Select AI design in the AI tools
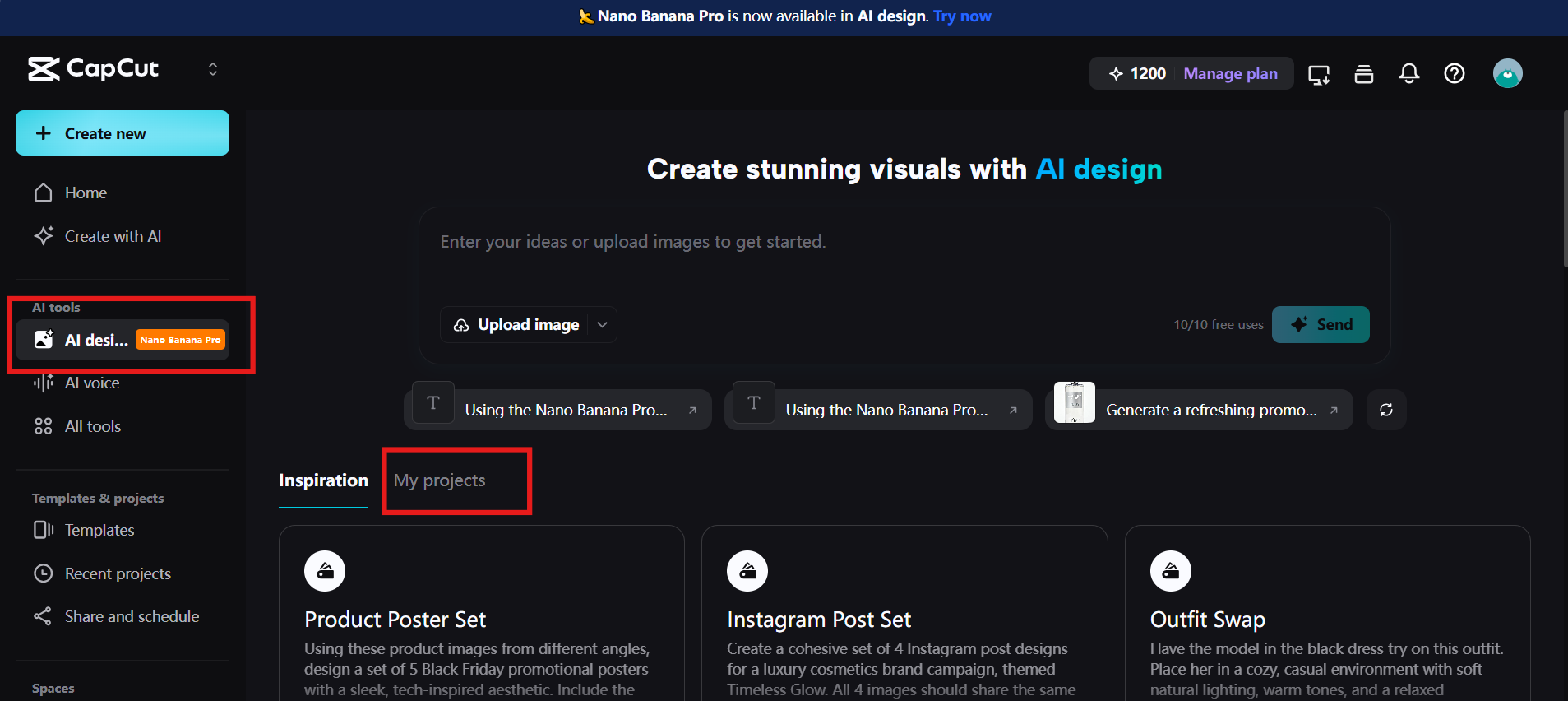 click(123, 340)
